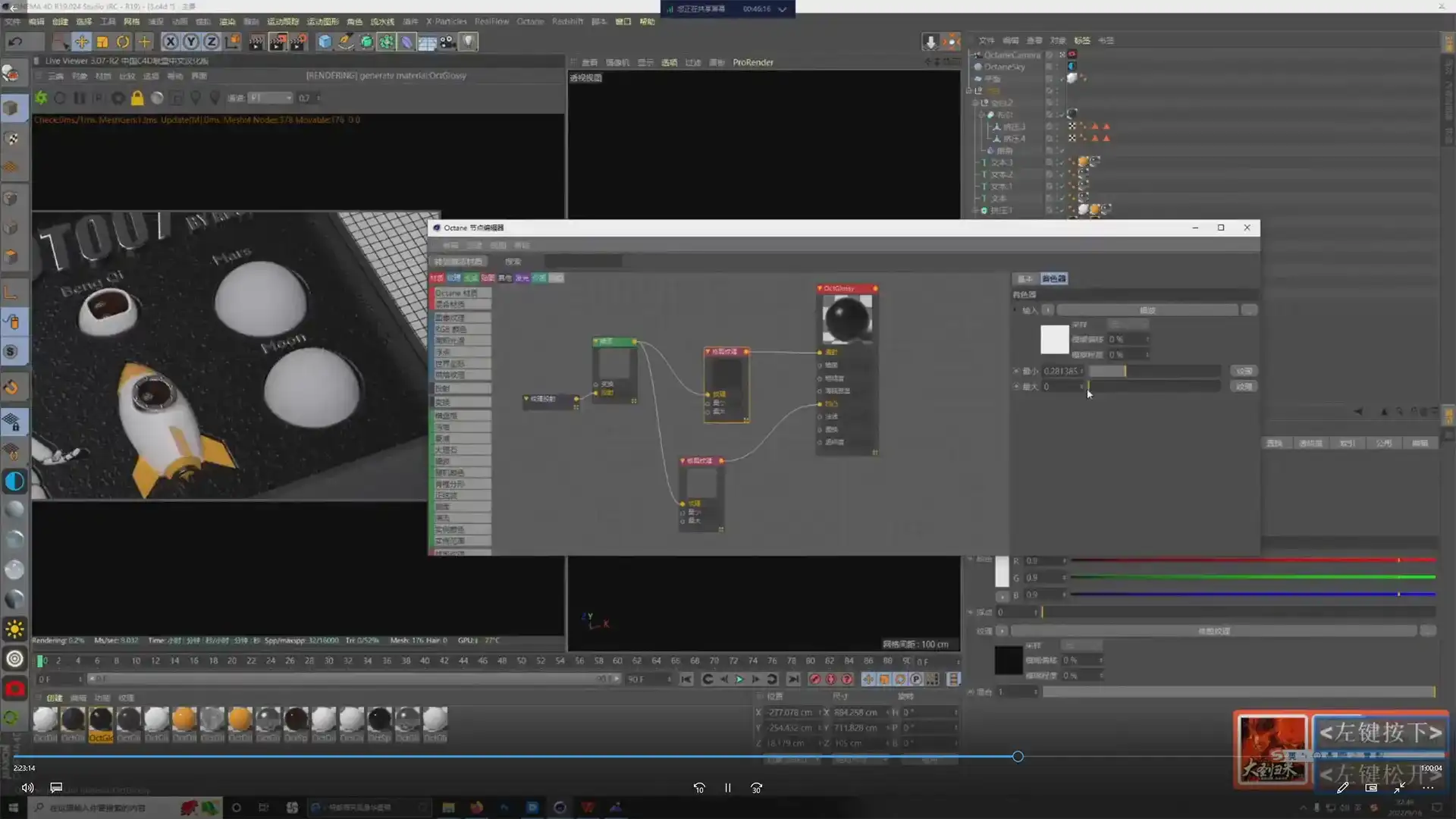1456x819 pixels.
Task: Select the Move tool in top toolbar
Action: click(x=81, y=42)
